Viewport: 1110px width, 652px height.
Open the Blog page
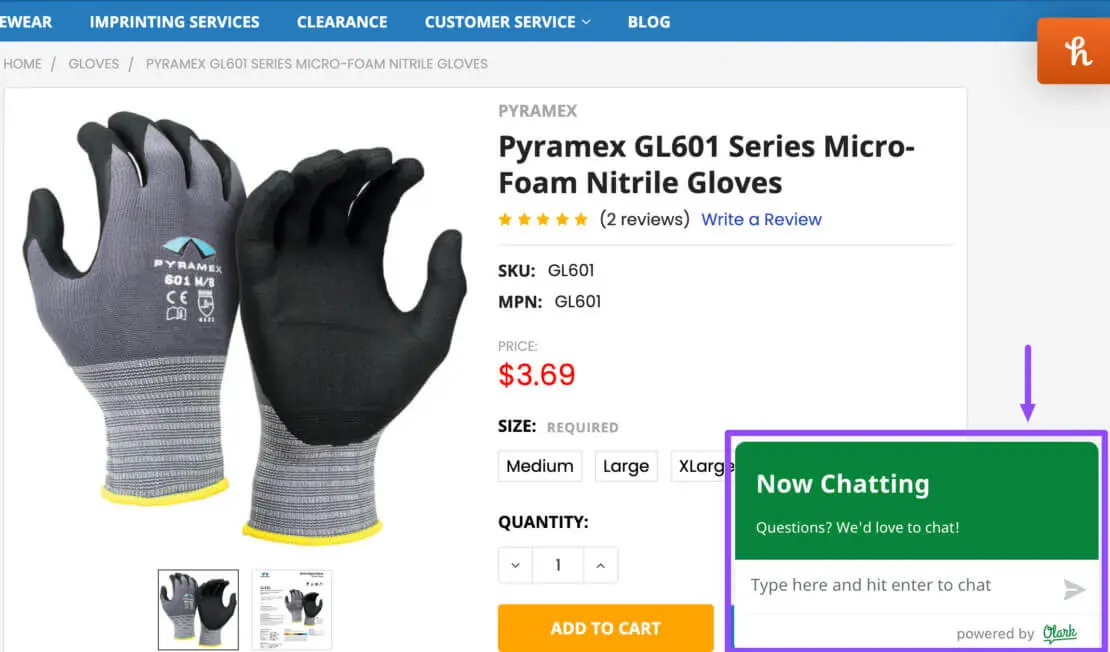click(x=649, y=21)
